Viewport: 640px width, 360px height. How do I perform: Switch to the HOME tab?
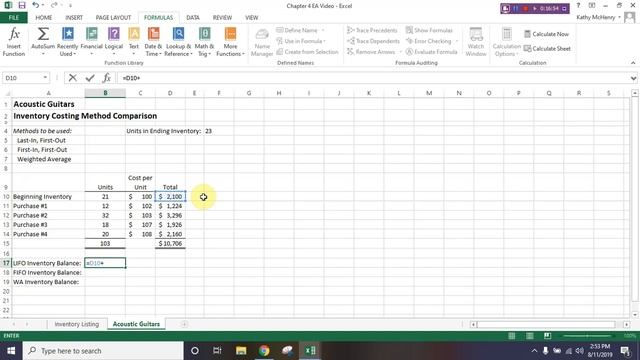pos(44,18)
